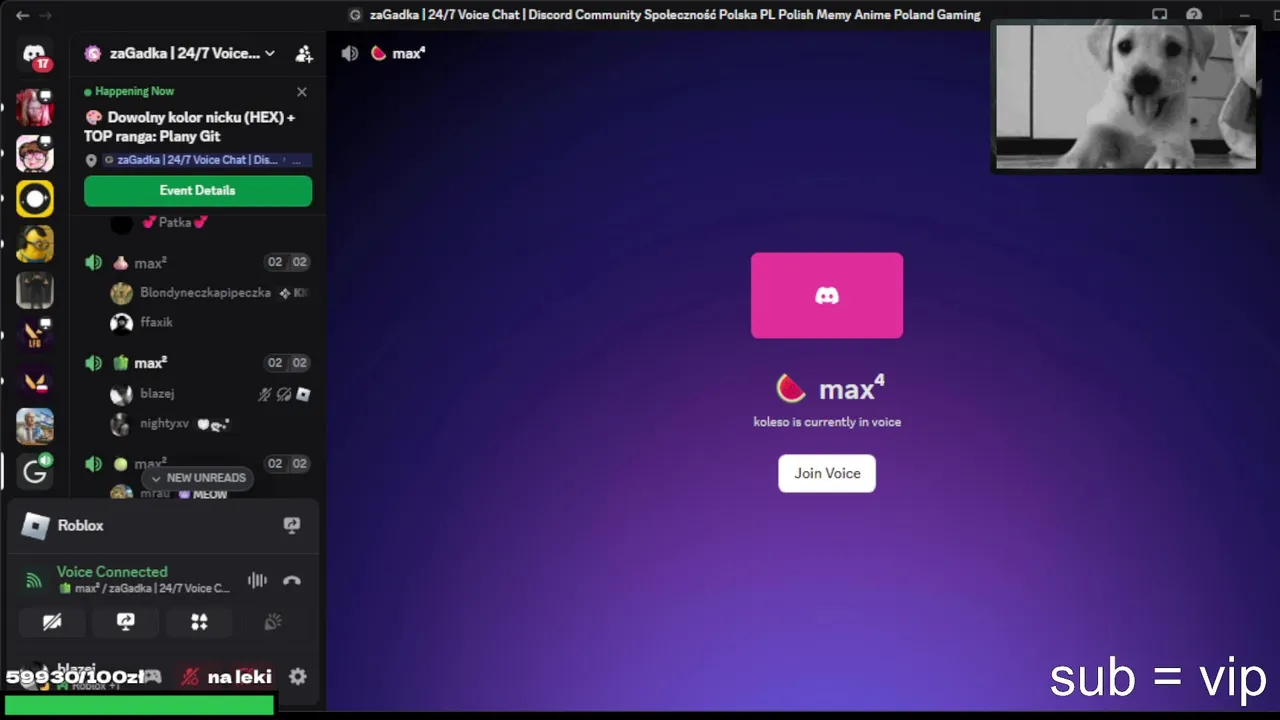1280x720 pixels.
Task: Click the gamepad activity icon in user panel
Action: click(x=152, y=677)
